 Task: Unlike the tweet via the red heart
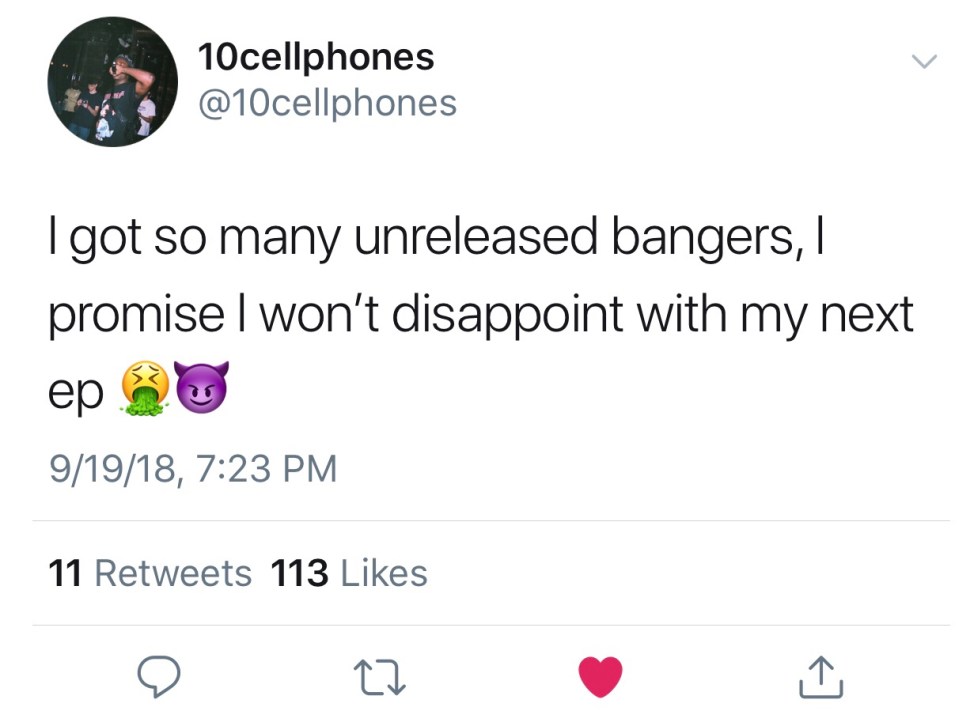600,677
